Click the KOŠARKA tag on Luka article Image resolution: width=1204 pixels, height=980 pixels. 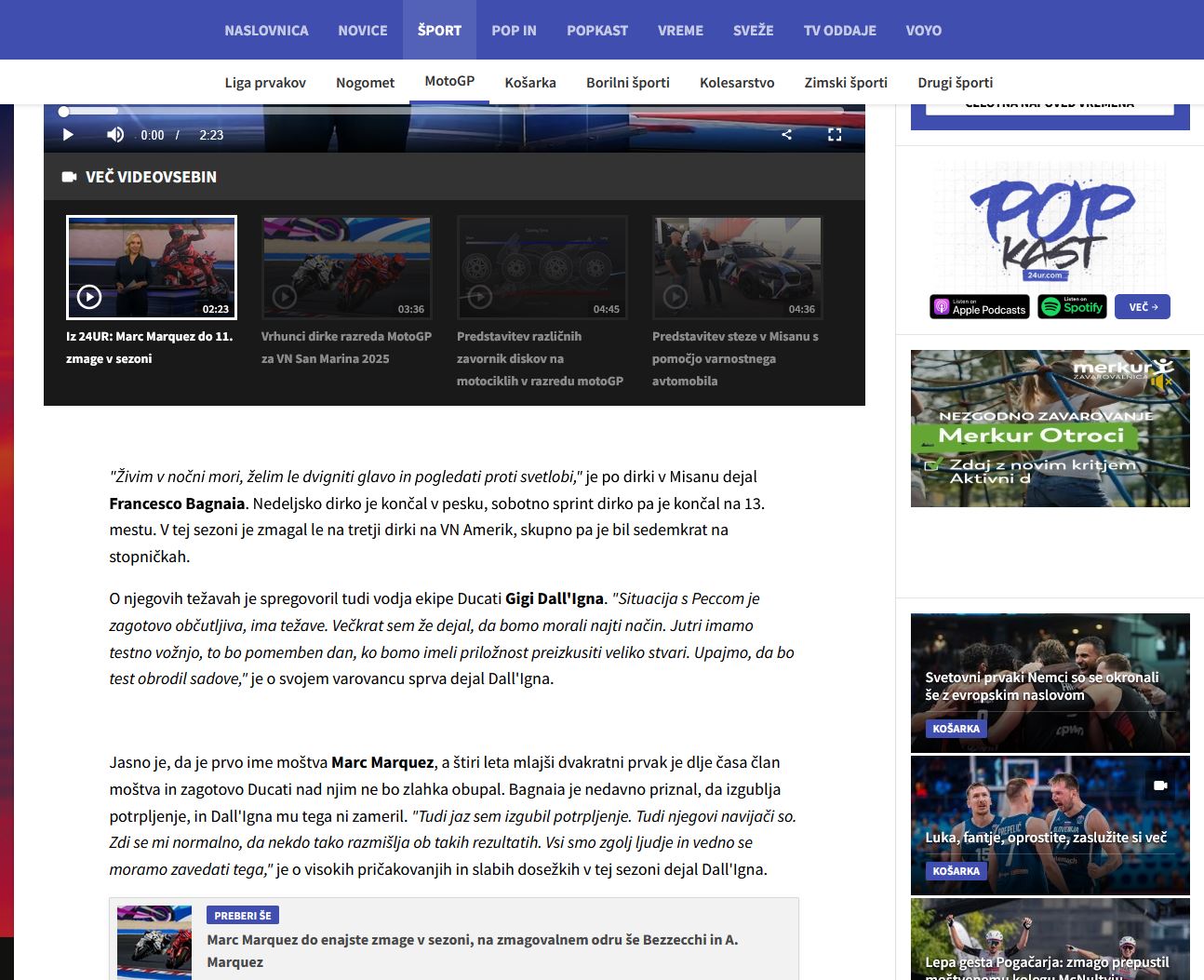956,871
